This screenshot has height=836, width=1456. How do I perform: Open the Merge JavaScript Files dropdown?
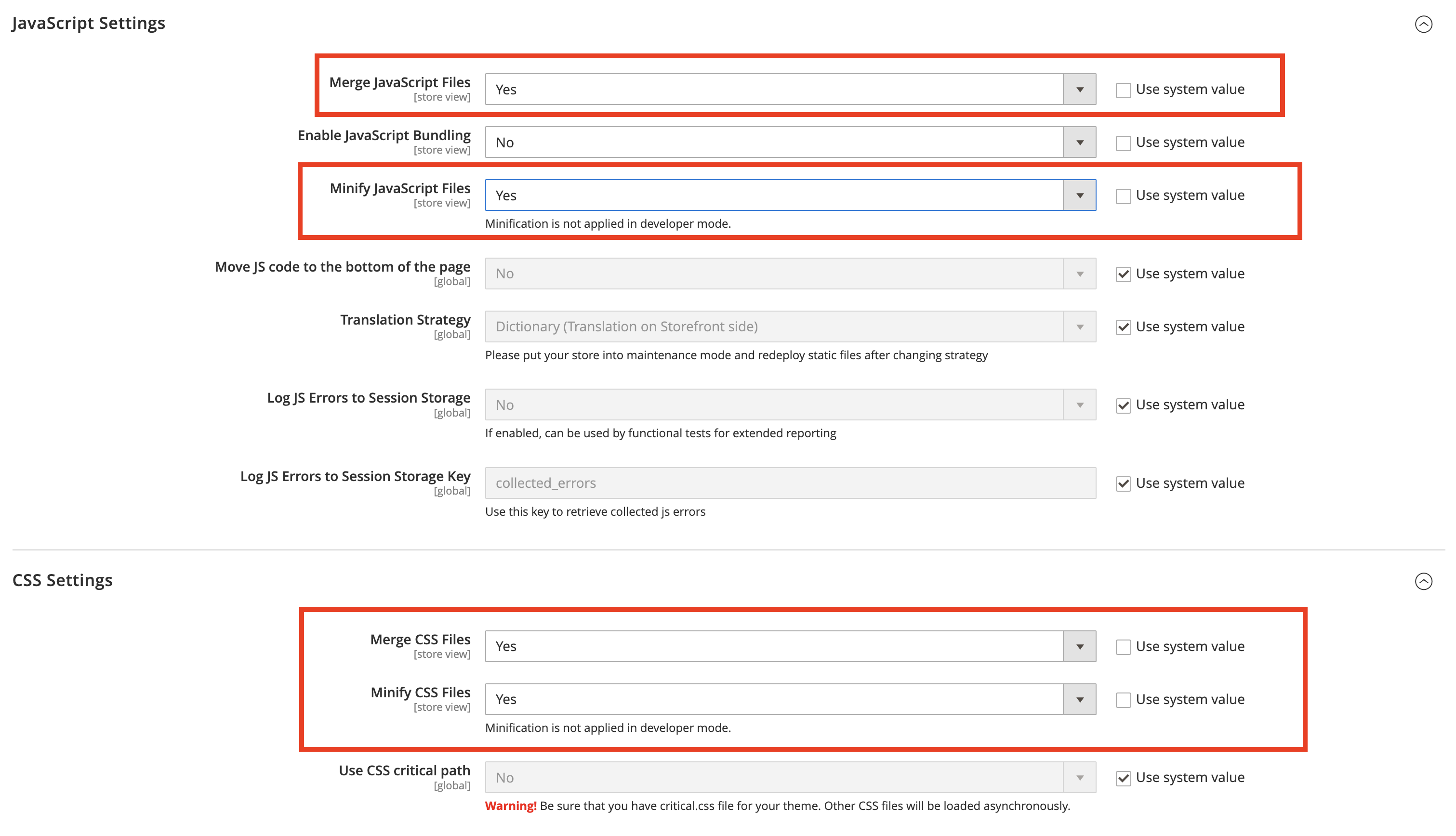tap(1080, 89)
